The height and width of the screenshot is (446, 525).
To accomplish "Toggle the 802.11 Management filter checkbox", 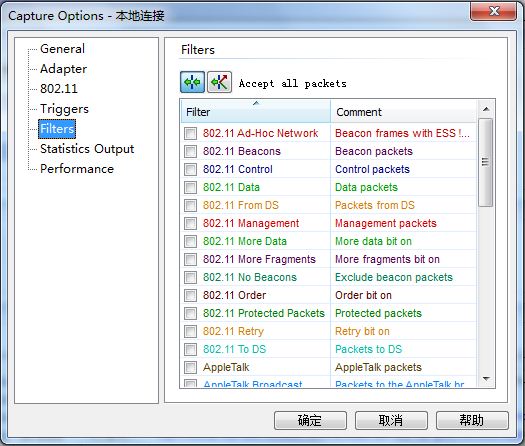I will tap(190, 223).
